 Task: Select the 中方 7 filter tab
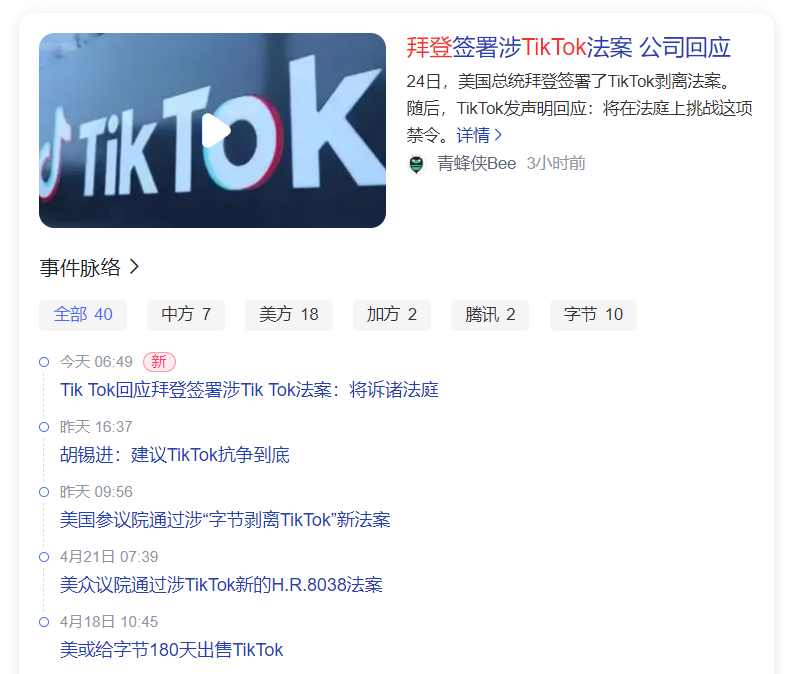[186, 315]
